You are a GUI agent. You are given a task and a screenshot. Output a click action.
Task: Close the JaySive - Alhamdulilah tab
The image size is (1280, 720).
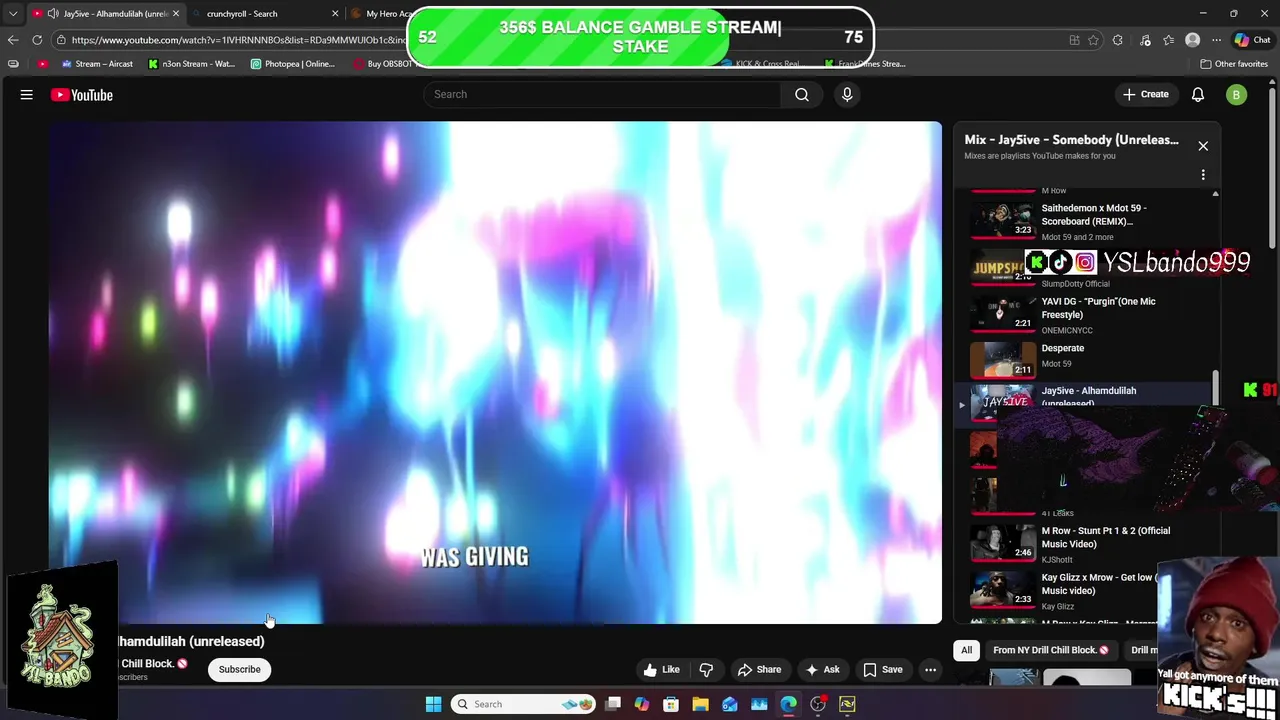tap(176, 14)
